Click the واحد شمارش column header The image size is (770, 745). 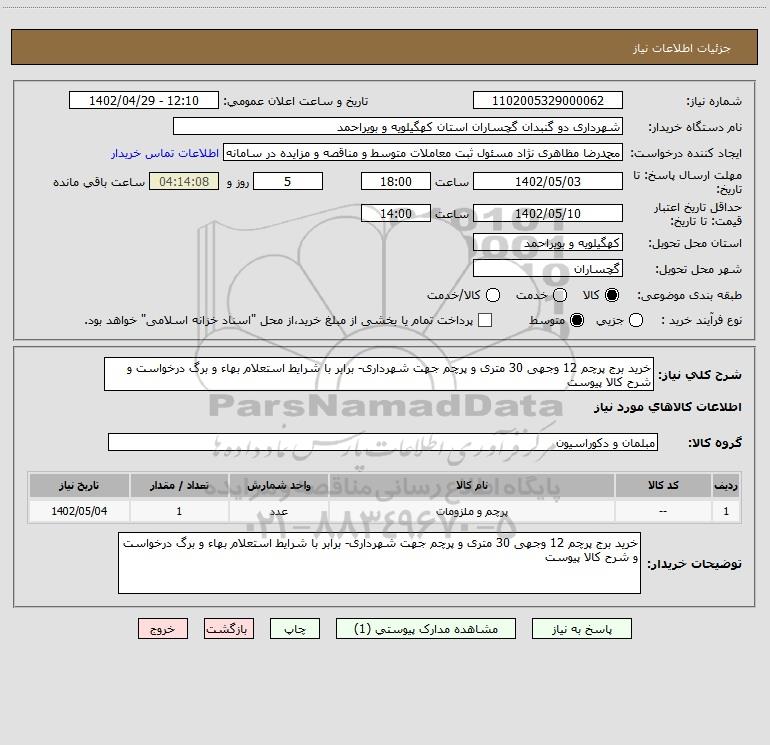point(278,485)
